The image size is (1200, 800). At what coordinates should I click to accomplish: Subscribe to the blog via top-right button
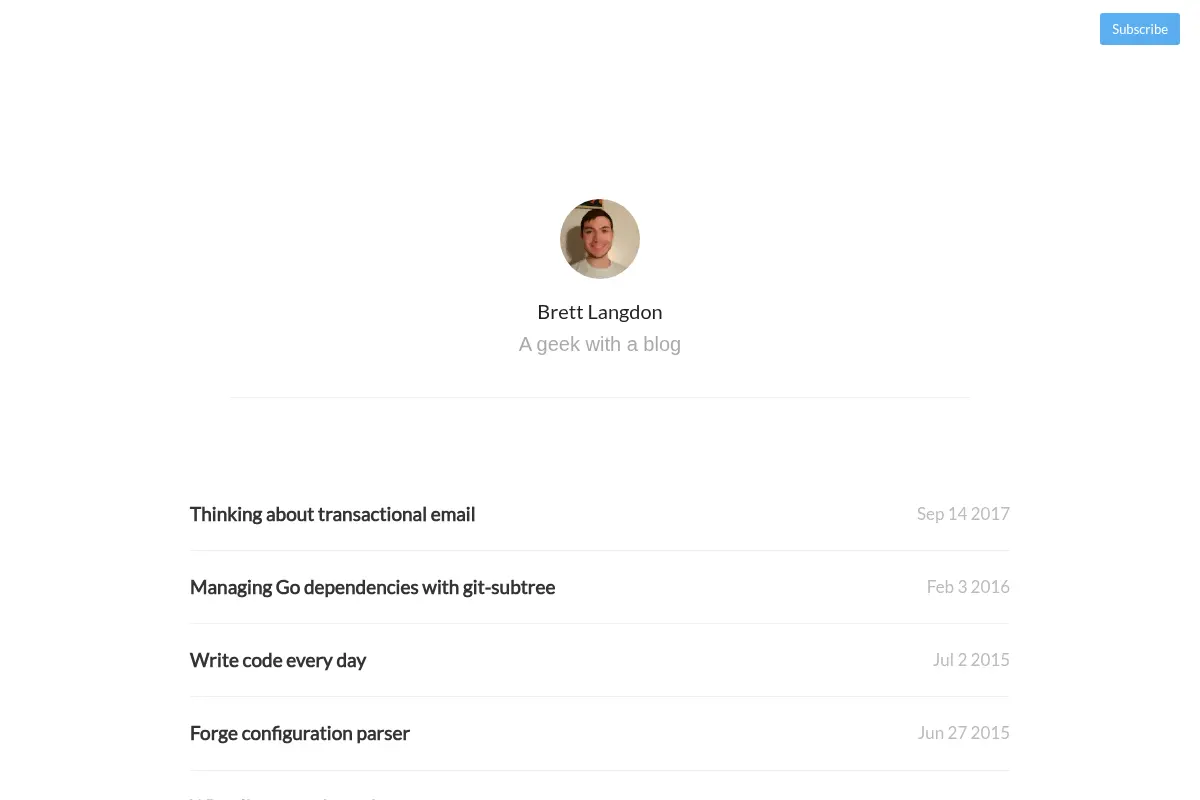tap(1139, 29)
